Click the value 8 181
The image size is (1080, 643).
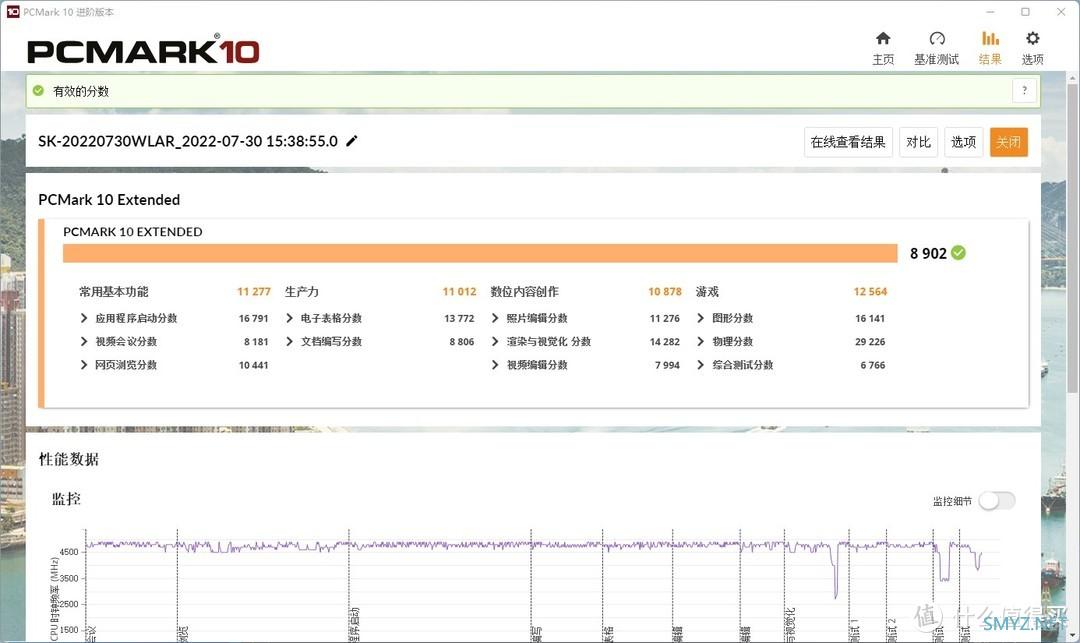pos(256,341)
